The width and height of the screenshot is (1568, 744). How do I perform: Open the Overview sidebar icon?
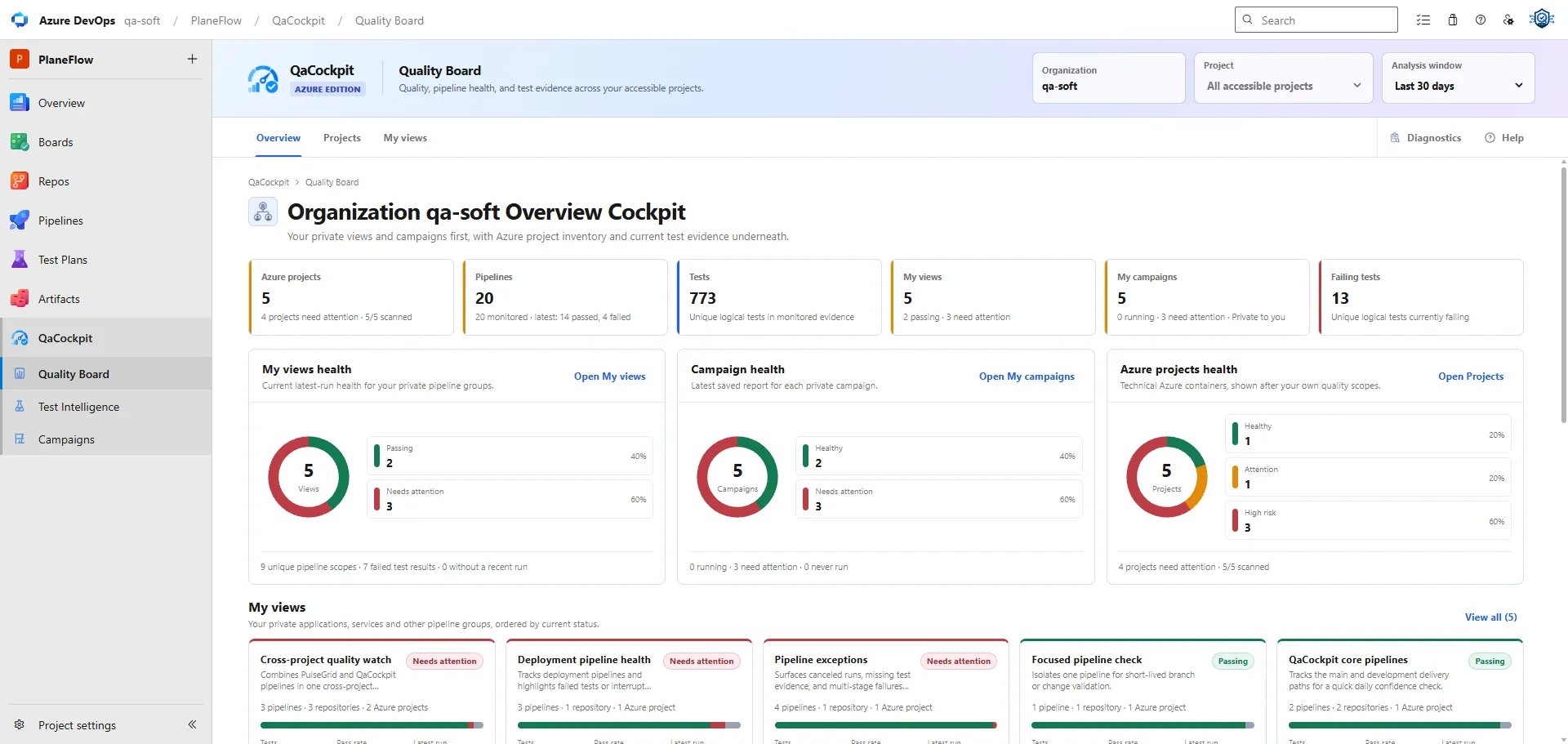[20, 103]
